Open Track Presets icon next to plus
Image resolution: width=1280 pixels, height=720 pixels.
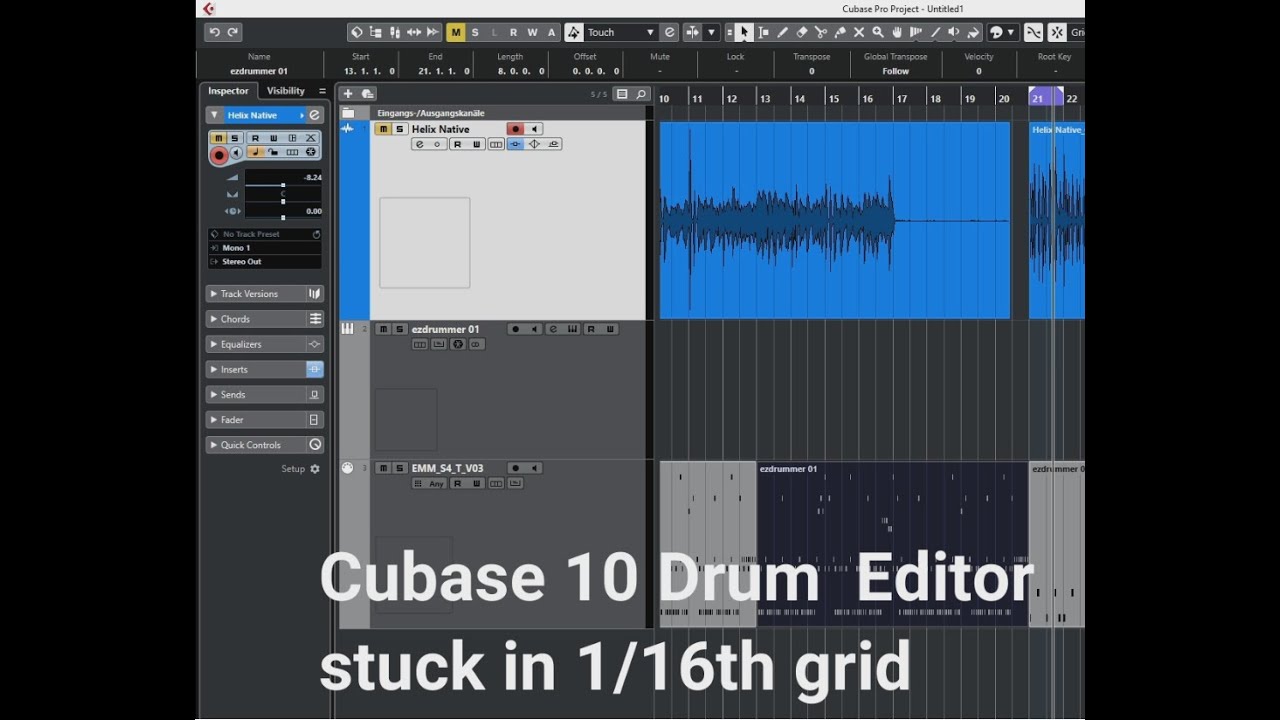pyautogui.click(x=367, y=94)
